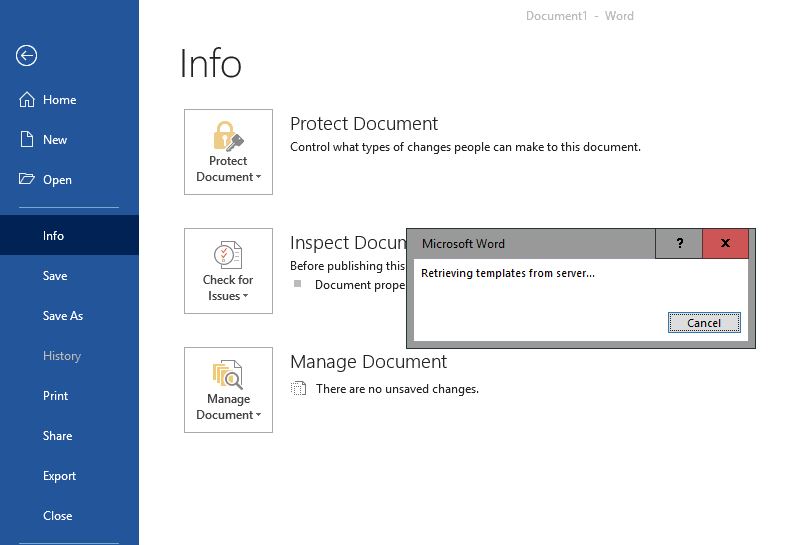
Task: Click the dialog help question mark
Action: [x=679, y=244]
